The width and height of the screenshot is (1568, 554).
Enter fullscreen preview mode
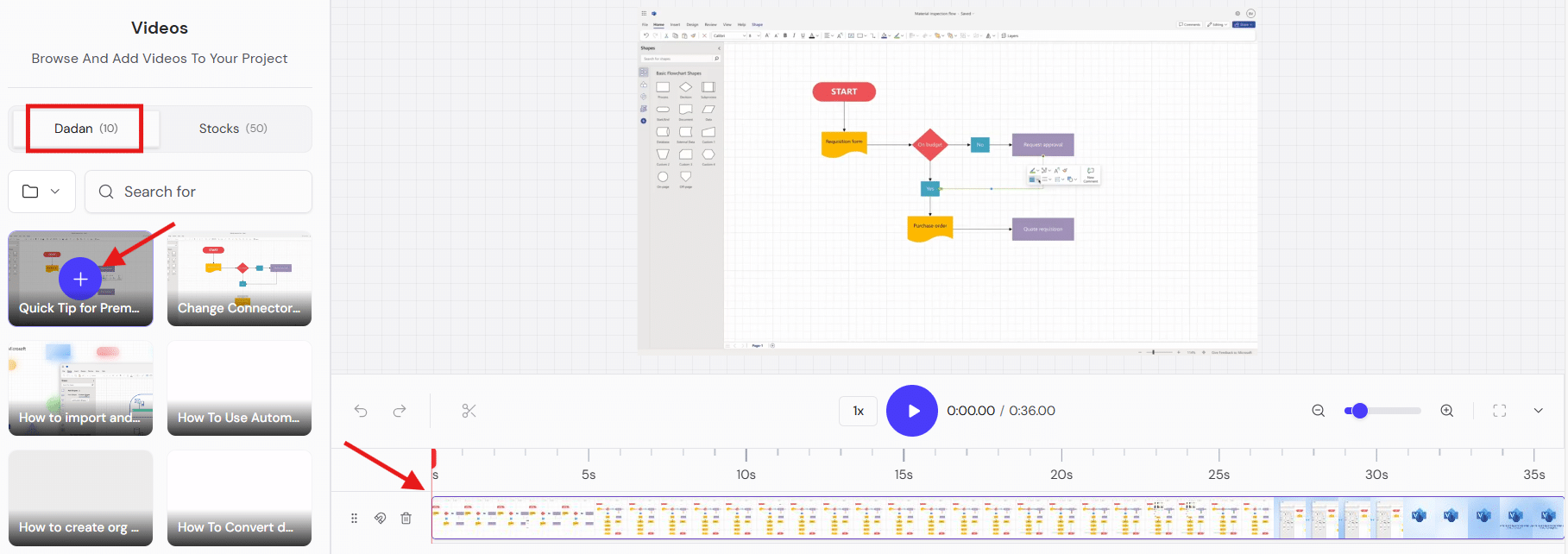1500,411
